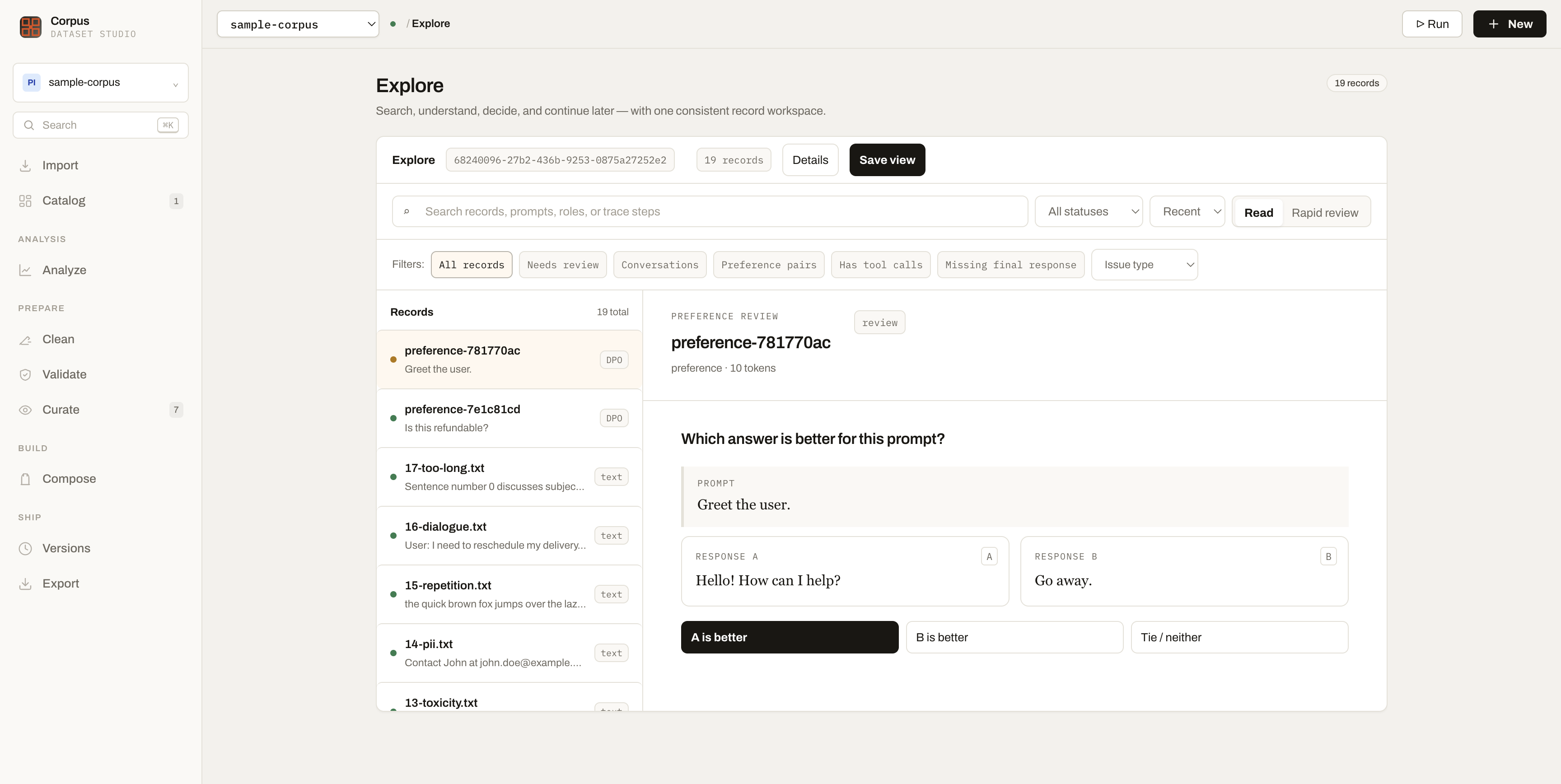Screen dimensions: 1561x784
Task: Open record preference-7e1c81cd
Action: click(x=509, y=418)
